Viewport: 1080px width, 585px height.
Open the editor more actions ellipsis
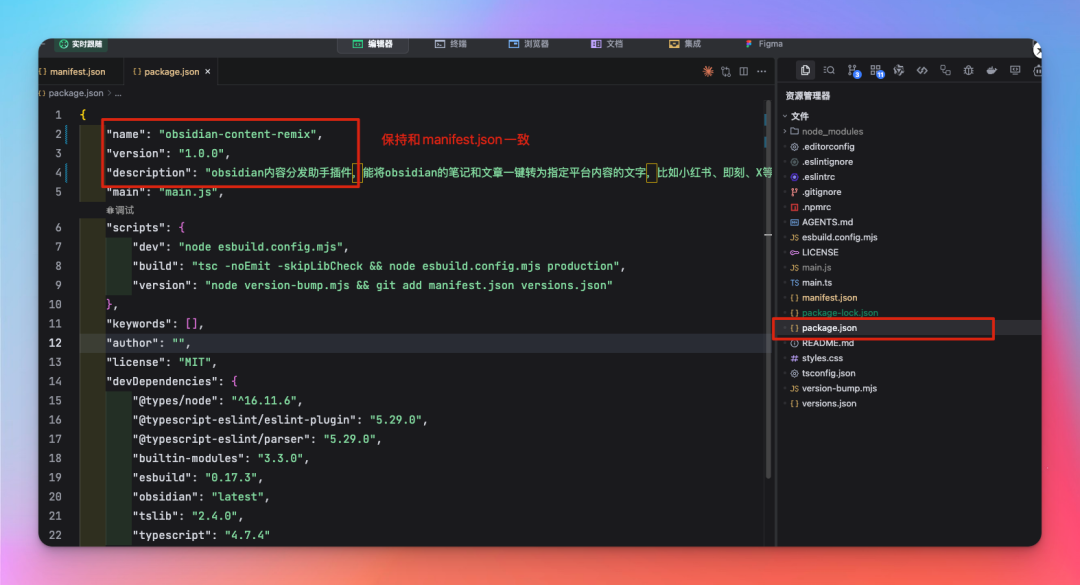coord(762,71)
